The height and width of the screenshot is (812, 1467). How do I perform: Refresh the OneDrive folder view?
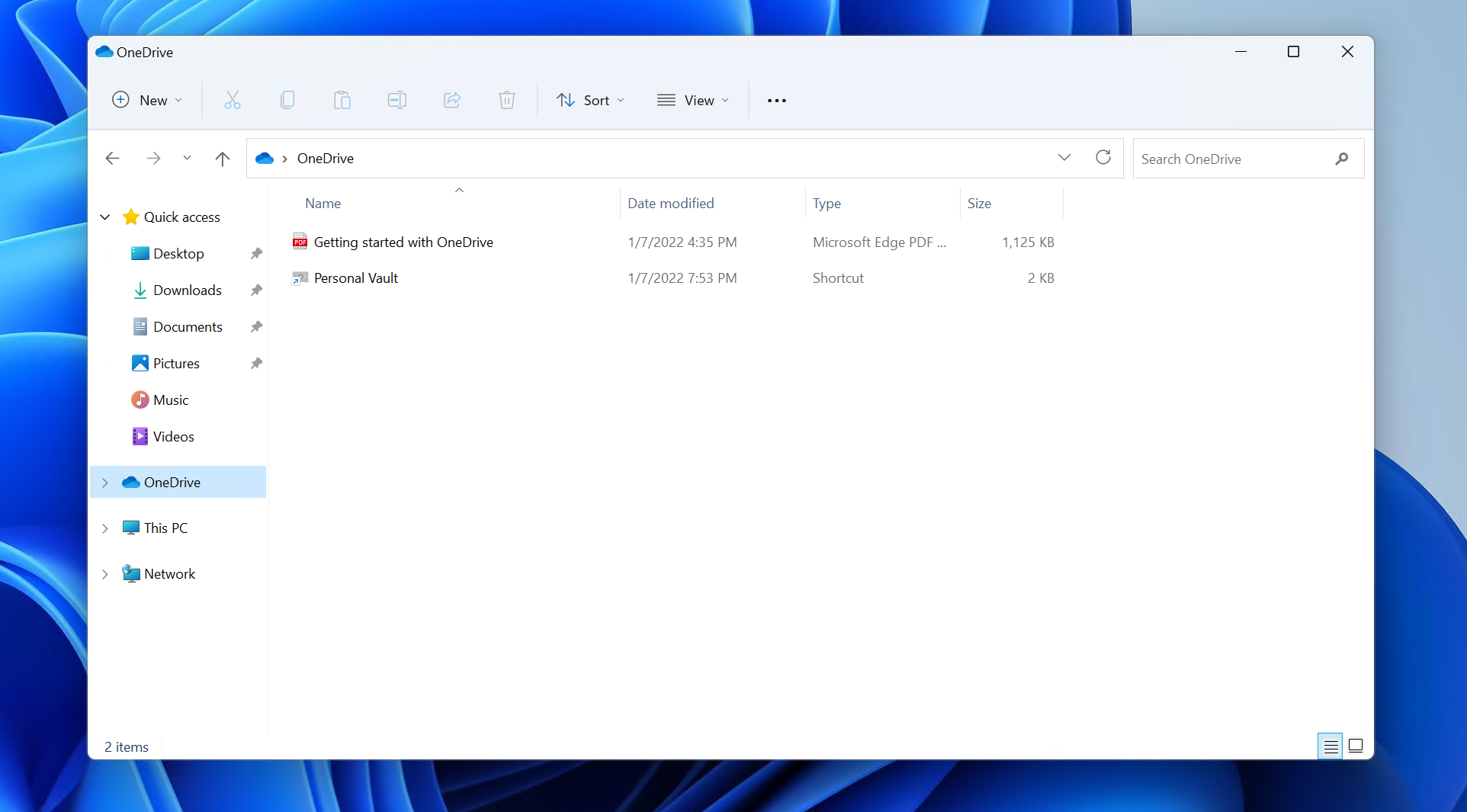[x=1103, y=158]
